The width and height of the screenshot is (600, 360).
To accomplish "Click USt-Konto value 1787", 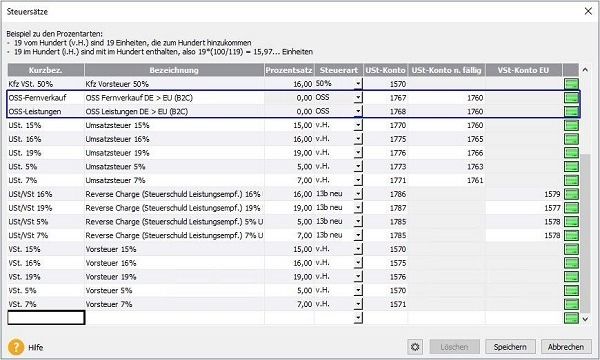I will pyautogui.click(x=398, y=208).
